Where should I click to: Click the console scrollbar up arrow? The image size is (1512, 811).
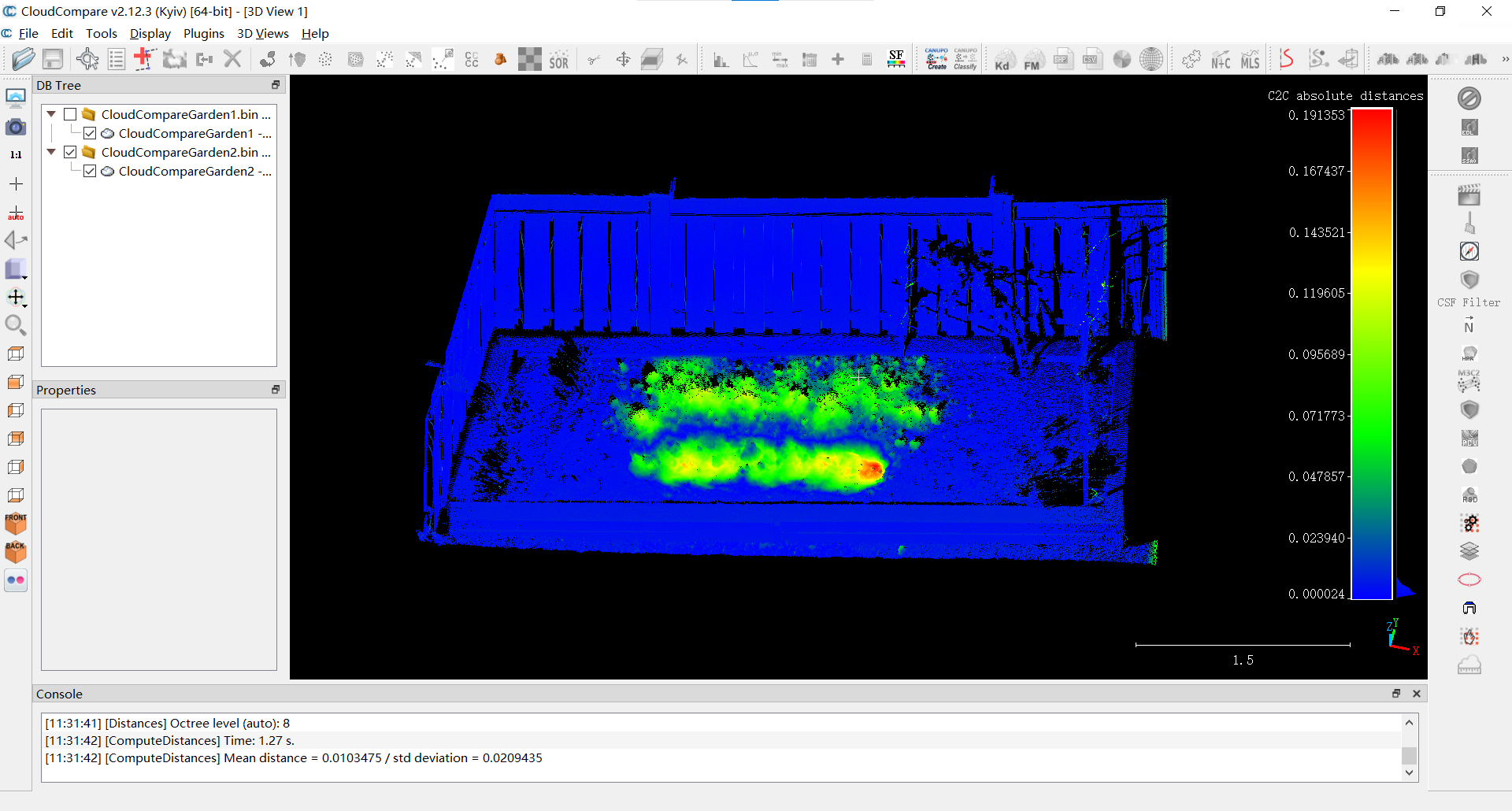tap(1410, 722)
